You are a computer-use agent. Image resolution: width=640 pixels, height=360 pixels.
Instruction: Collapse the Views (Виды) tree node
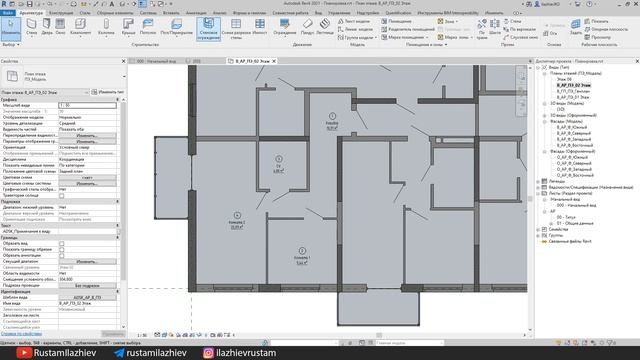[538, 67]
